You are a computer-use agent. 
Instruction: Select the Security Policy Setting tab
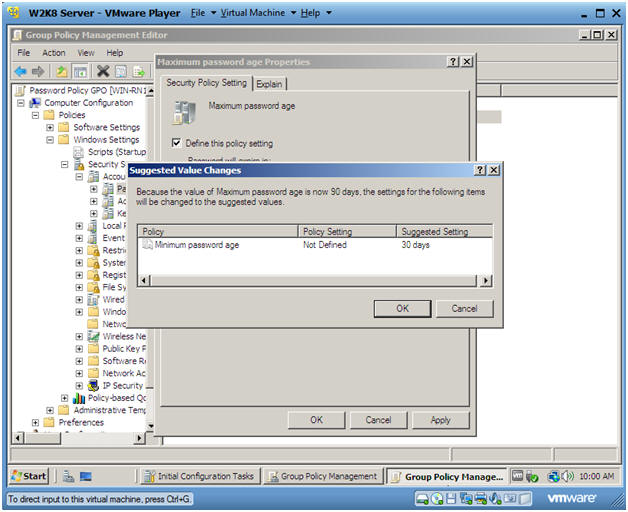tap(206, 83)
